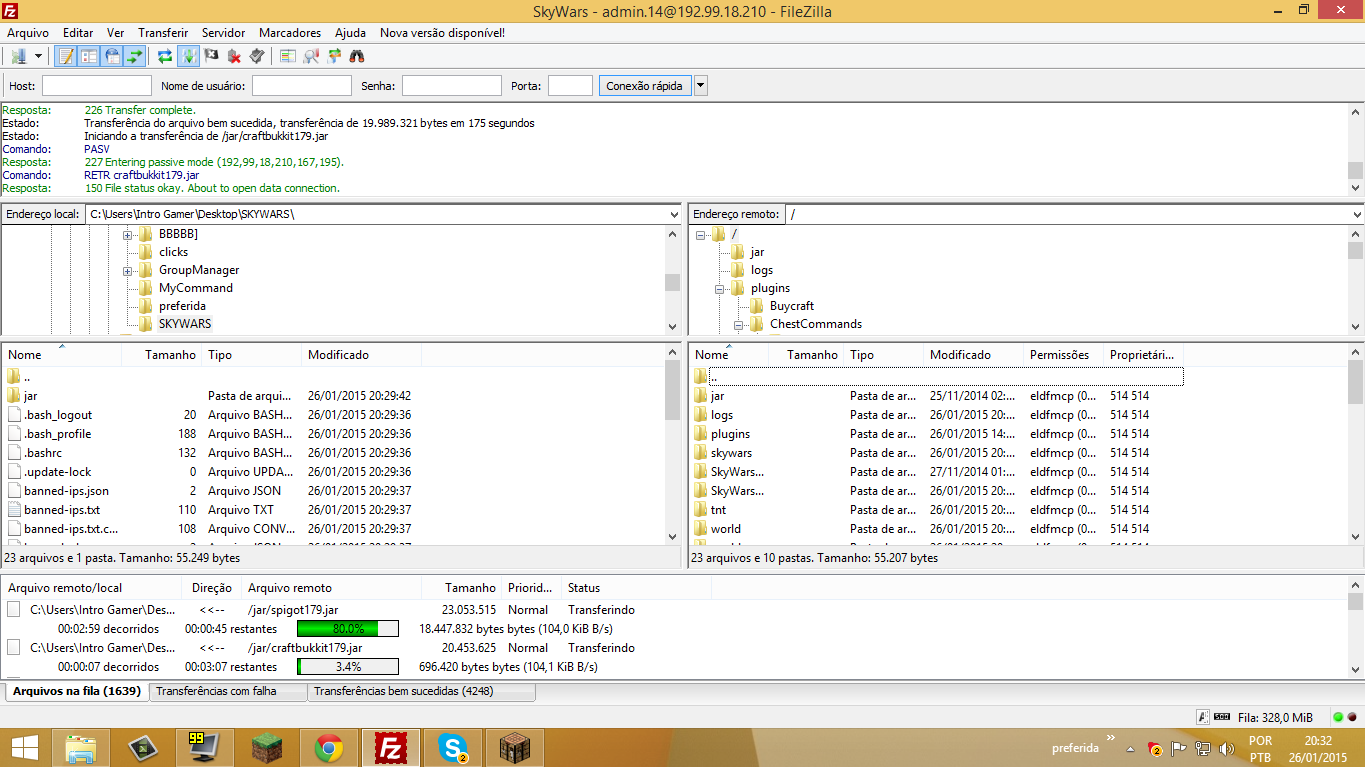This screenshot has height=767, width=1365.
Task: Click the 80.0% transfer progress bar
Action: click(x=348, y=629)
